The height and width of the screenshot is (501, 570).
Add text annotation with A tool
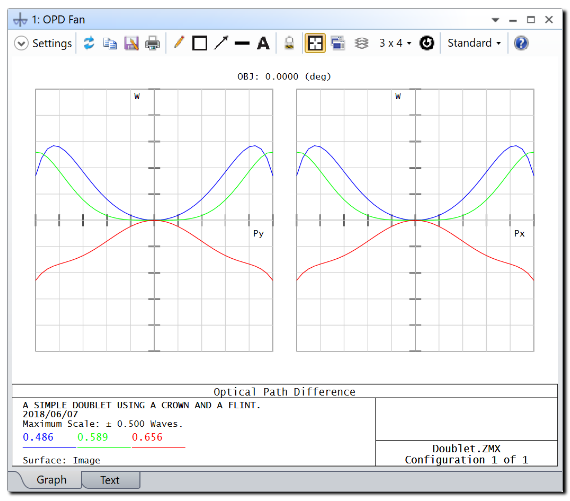point(263,43)
